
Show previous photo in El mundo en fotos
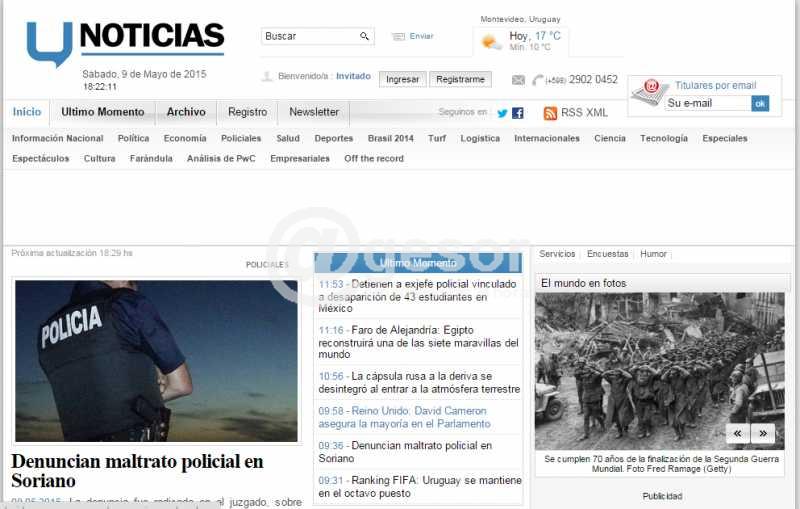pos(738,433)
